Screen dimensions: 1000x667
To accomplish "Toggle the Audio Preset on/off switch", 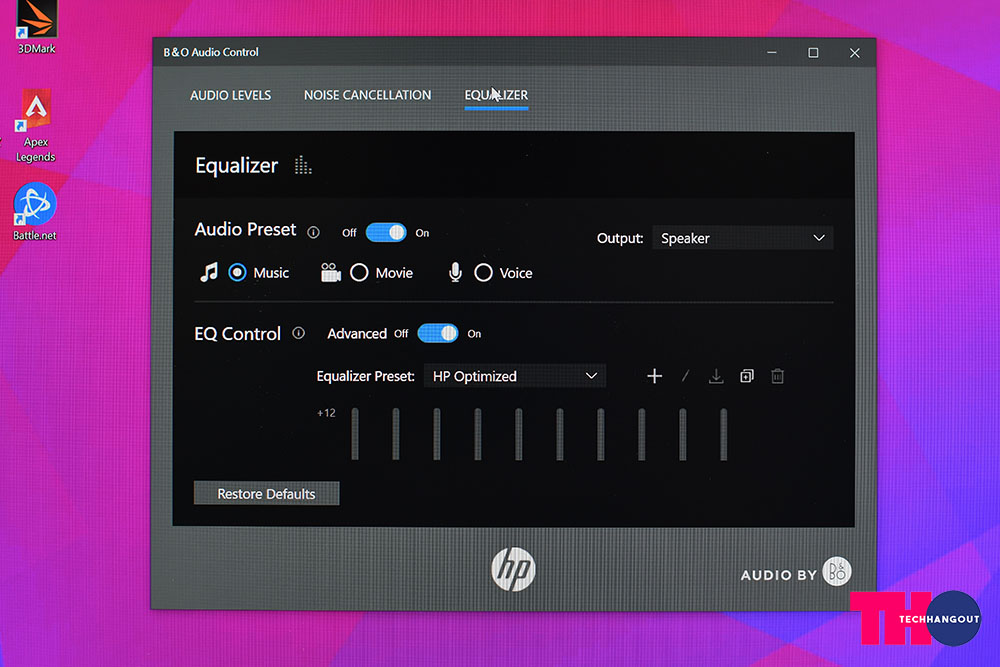I will 386,232.
